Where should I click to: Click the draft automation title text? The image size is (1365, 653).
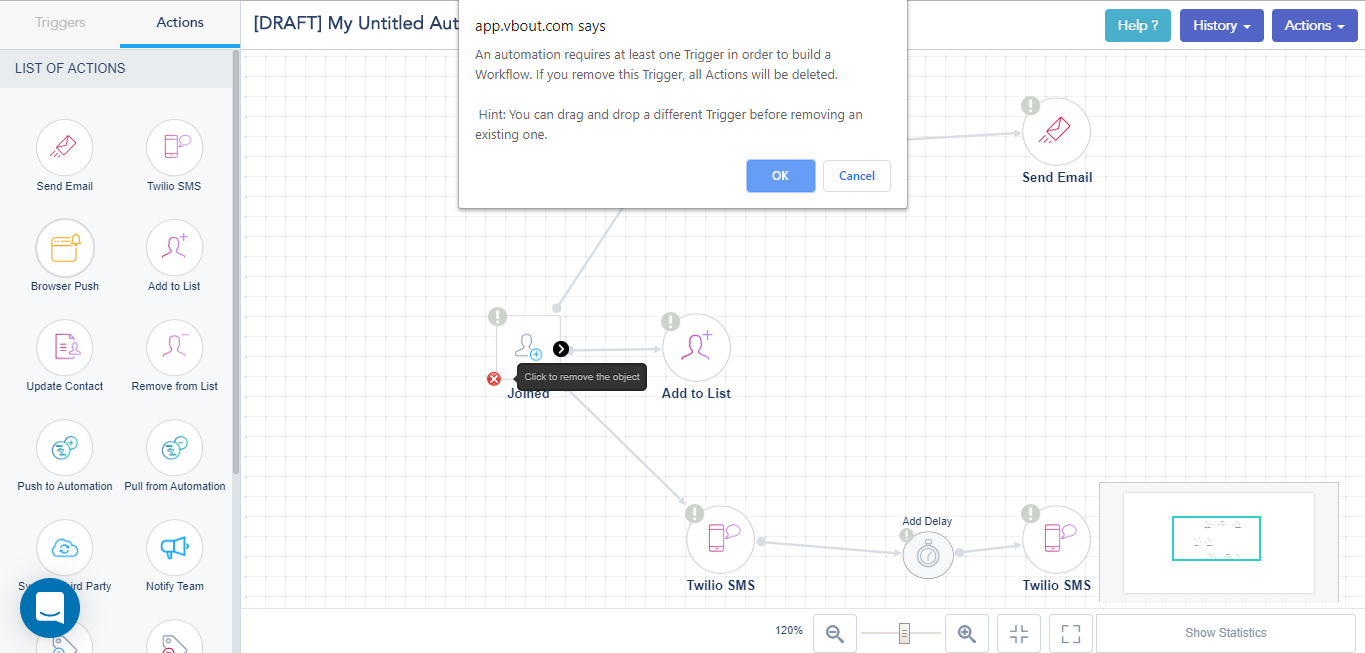click(x=356, y=23)
